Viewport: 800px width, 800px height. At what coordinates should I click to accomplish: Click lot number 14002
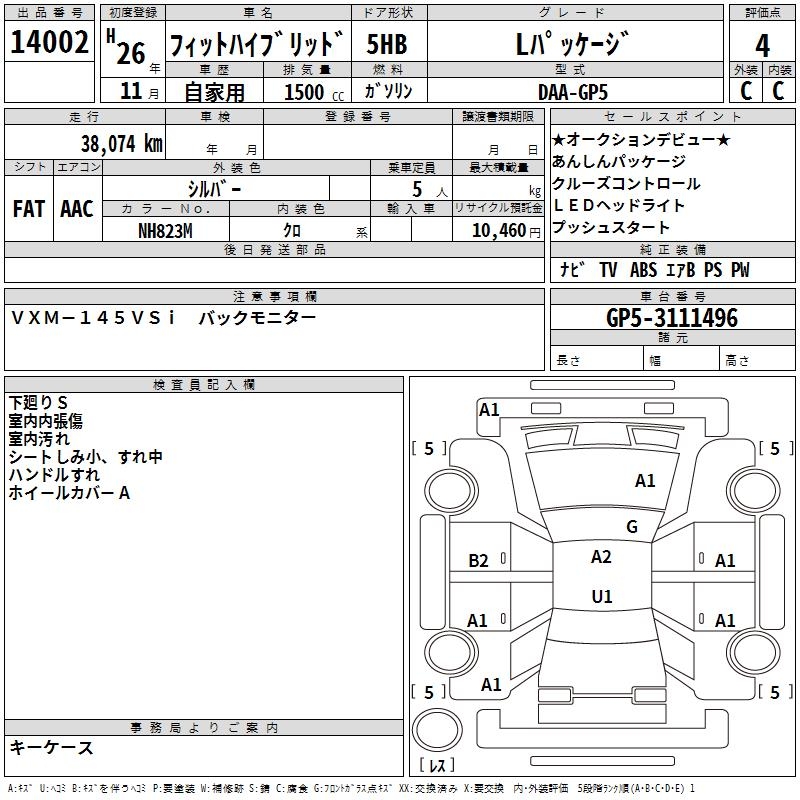coord(49,42)
